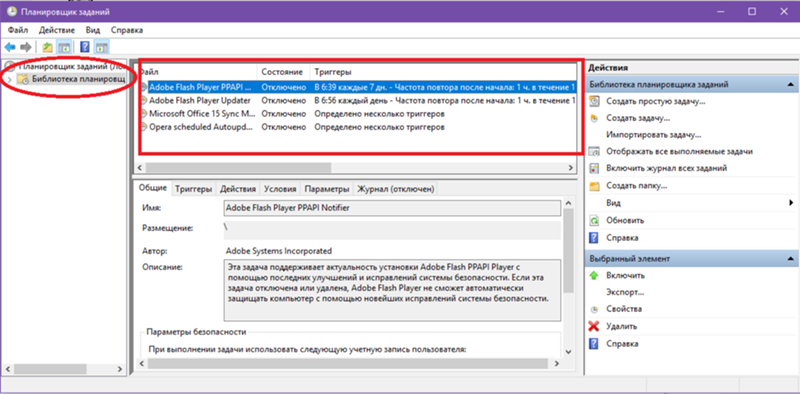Select the Adobe Flash Player PPAPI task row

click(358, 87)
